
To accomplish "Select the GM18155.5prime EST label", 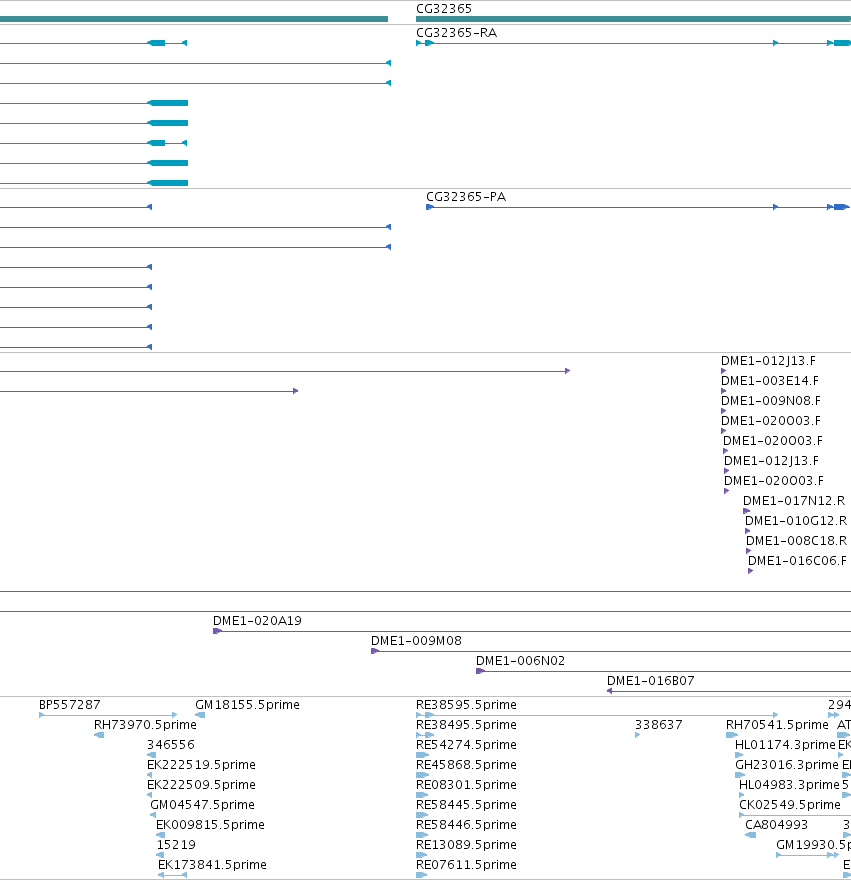I will click(x=247, y=705).
